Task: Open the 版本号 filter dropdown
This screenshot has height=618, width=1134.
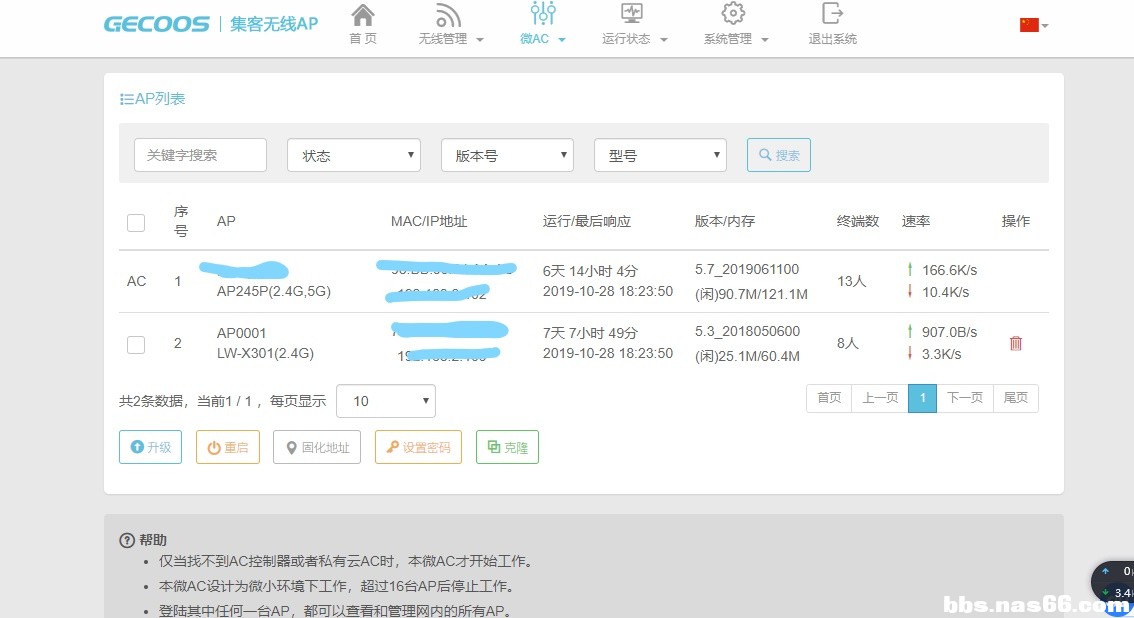Action: coord(507,155)
